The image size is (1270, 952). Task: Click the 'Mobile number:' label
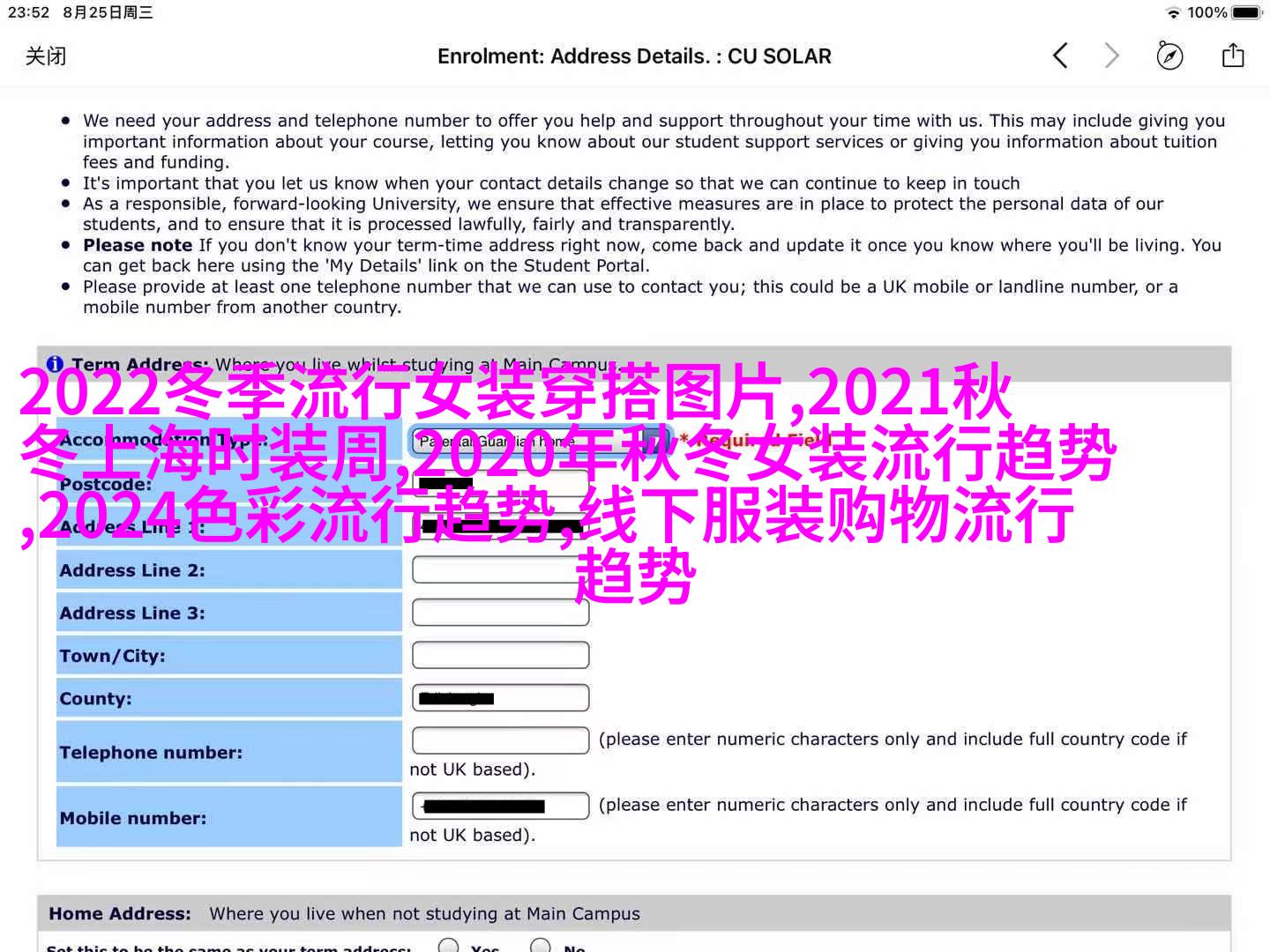point(133,818)
